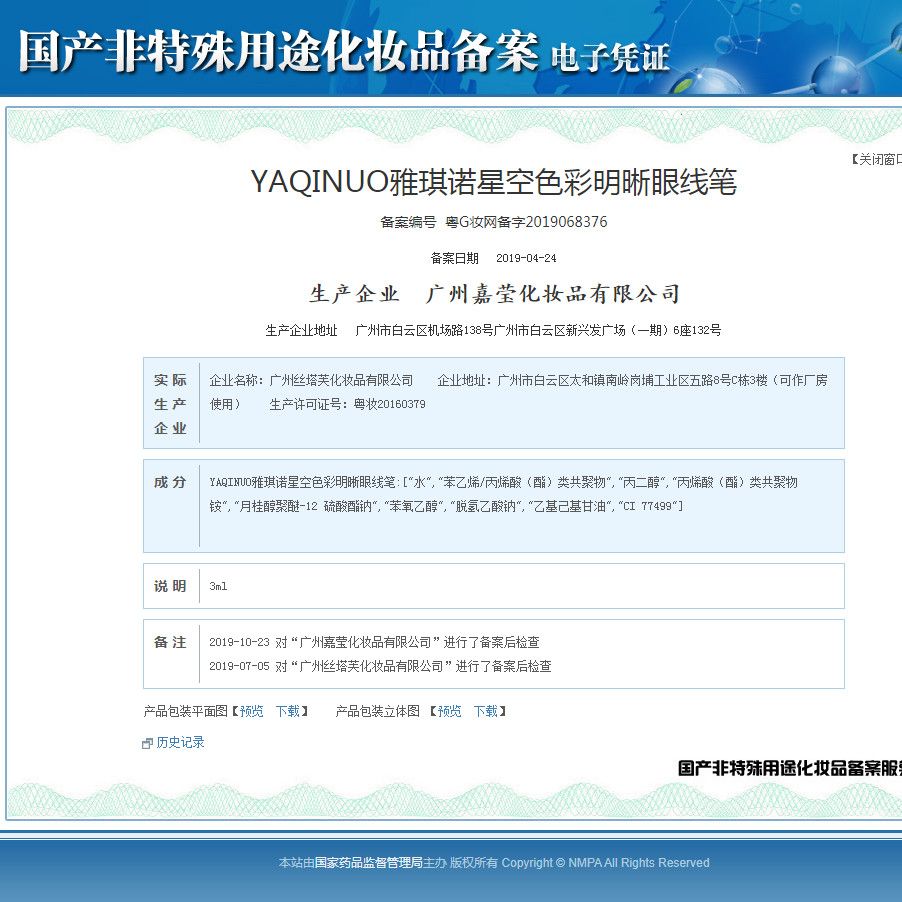Image resolution: width=902 pixels, height=902 pixels.
Task: Download the 产品包装立体图 file
Action: click(486, 712)
